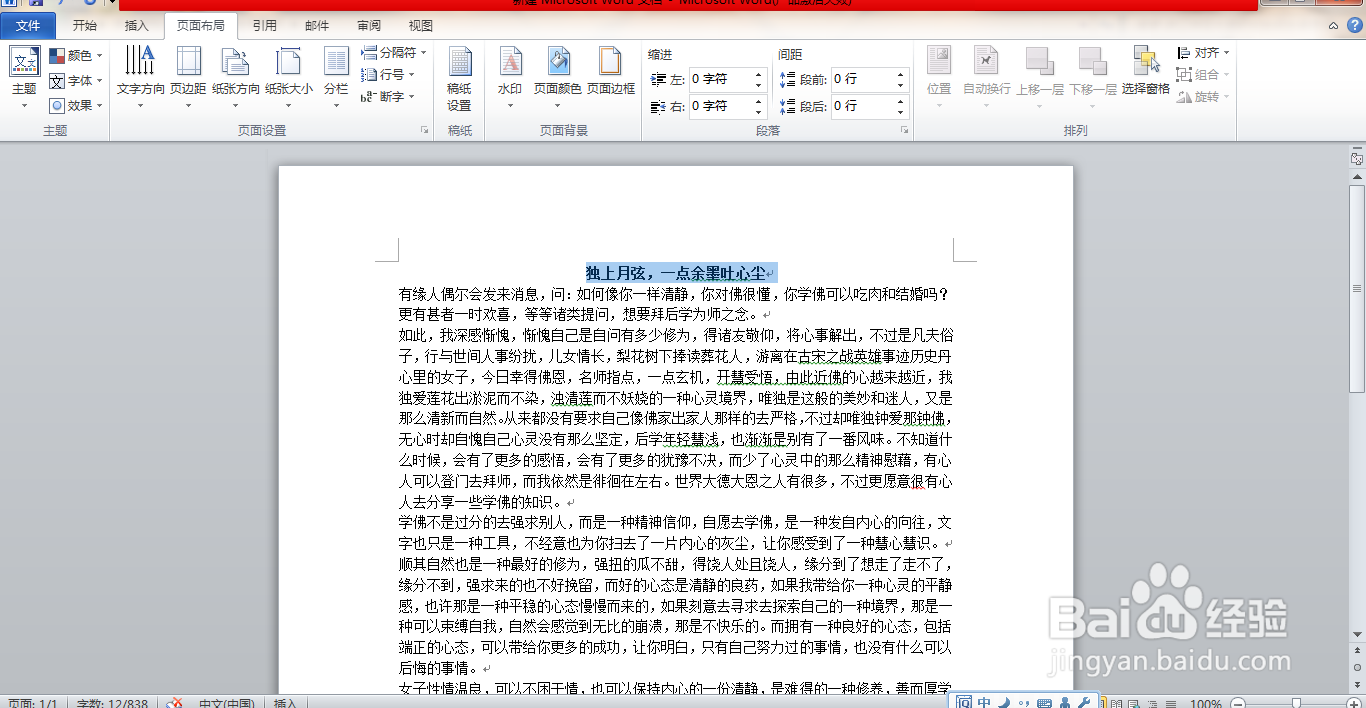Click the IME soft keyboard icon
Viewport: 1366px width, 708px height.
1044,703
